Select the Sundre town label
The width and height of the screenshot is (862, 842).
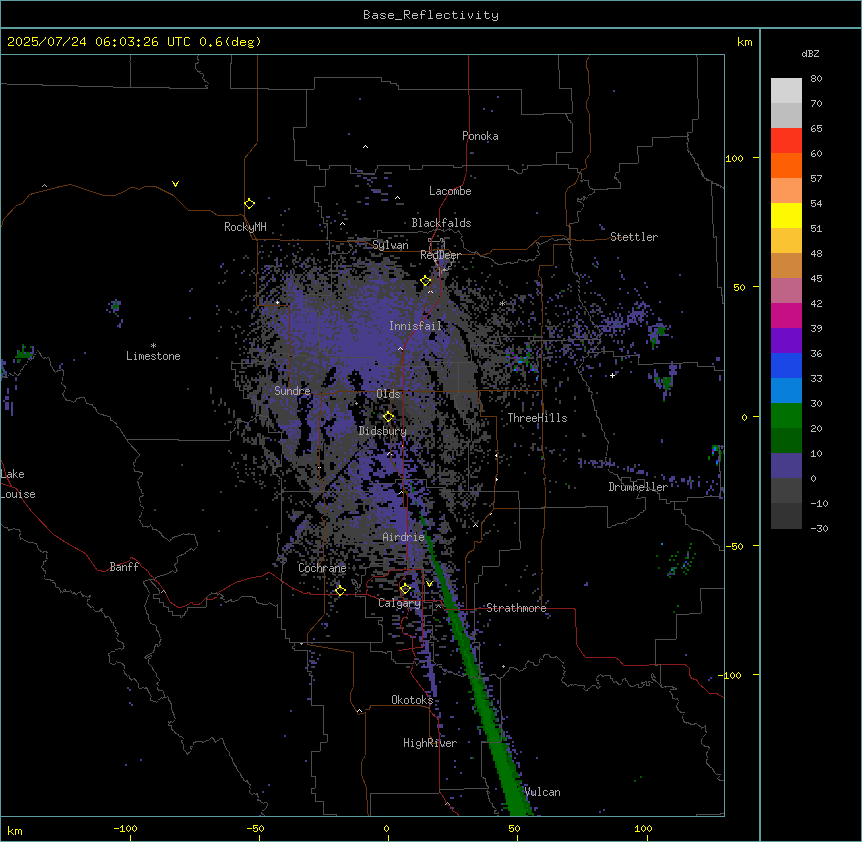[292, 391]
